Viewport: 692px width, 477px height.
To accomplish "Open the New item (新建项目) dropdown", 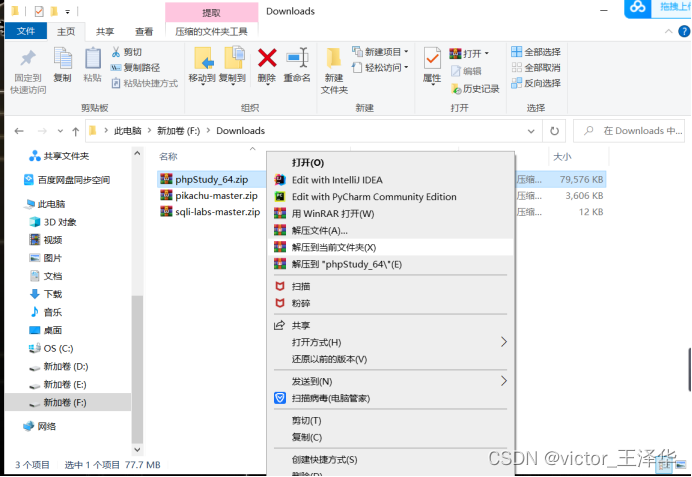I will coord(380,52).
